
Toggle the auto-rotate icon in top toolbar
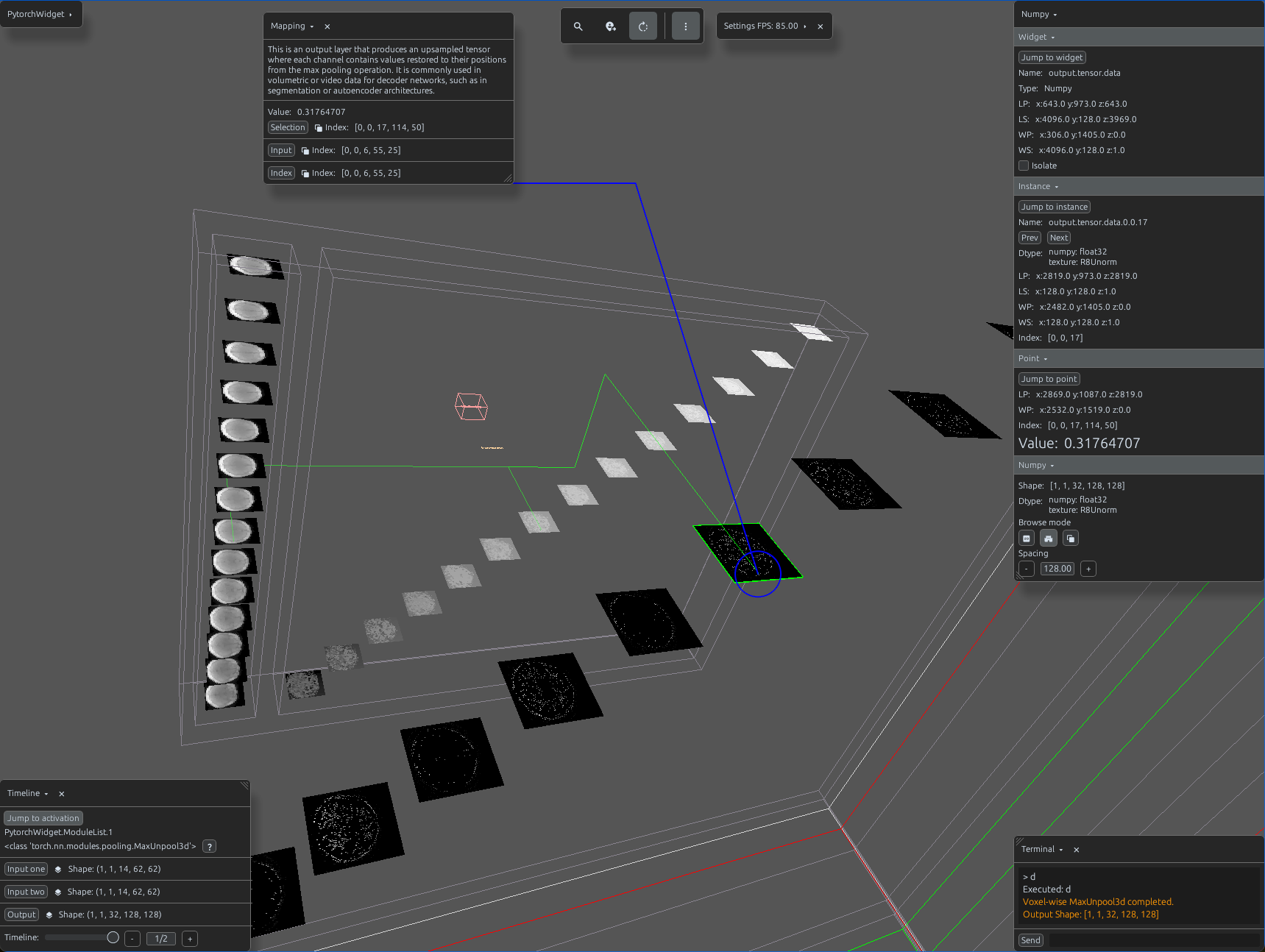click(x=643, y=26)
